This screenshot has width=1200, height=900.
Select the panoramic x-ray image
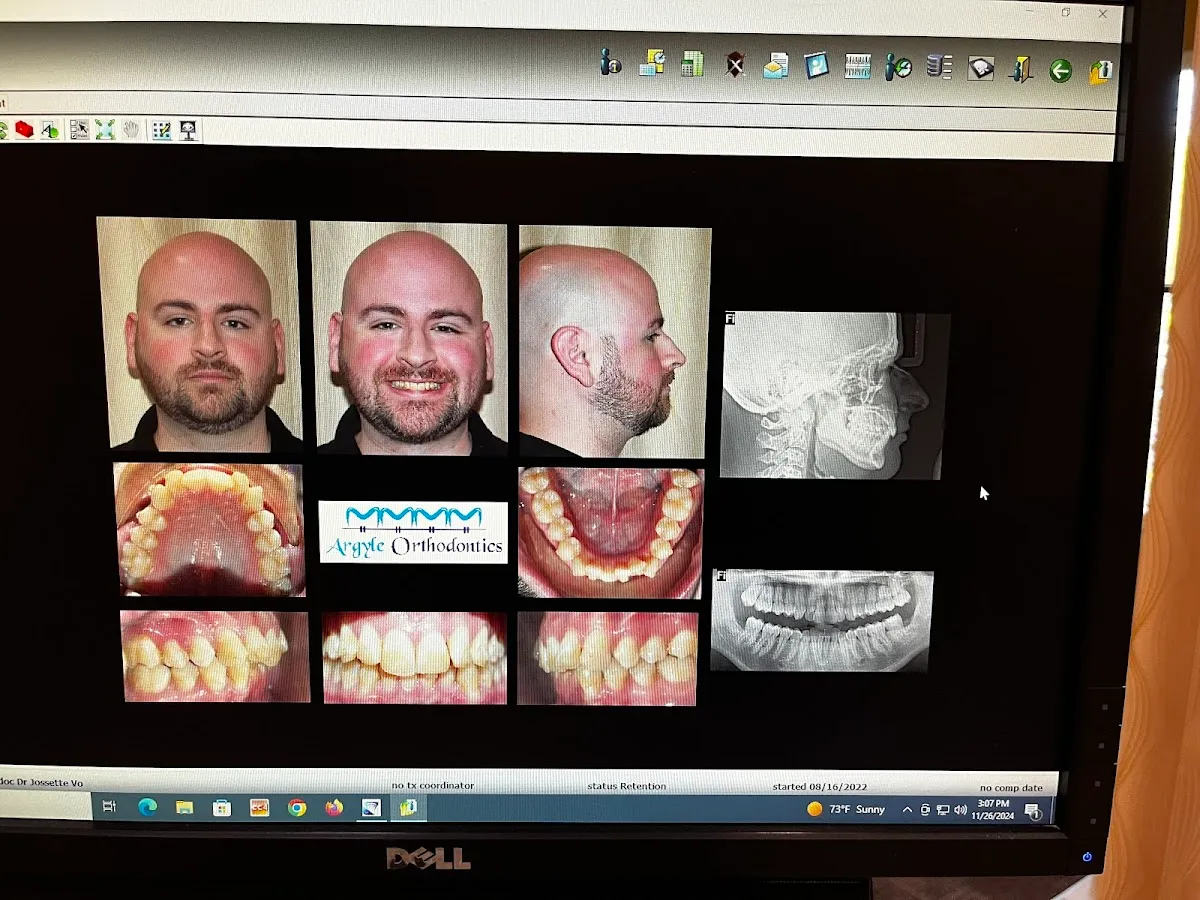(820, 620)
